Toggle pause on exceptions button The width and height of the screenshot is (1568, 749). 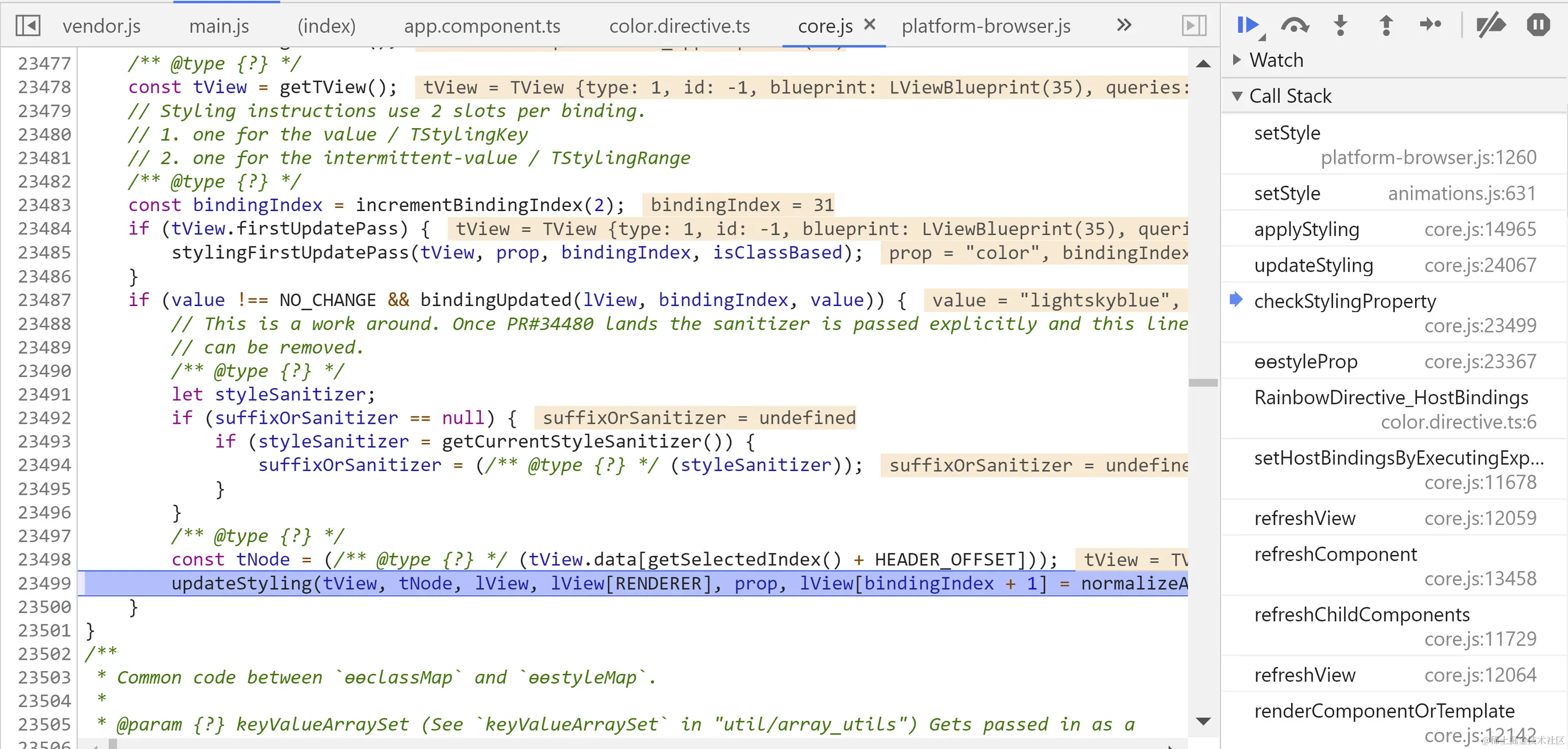[1537, 25]
